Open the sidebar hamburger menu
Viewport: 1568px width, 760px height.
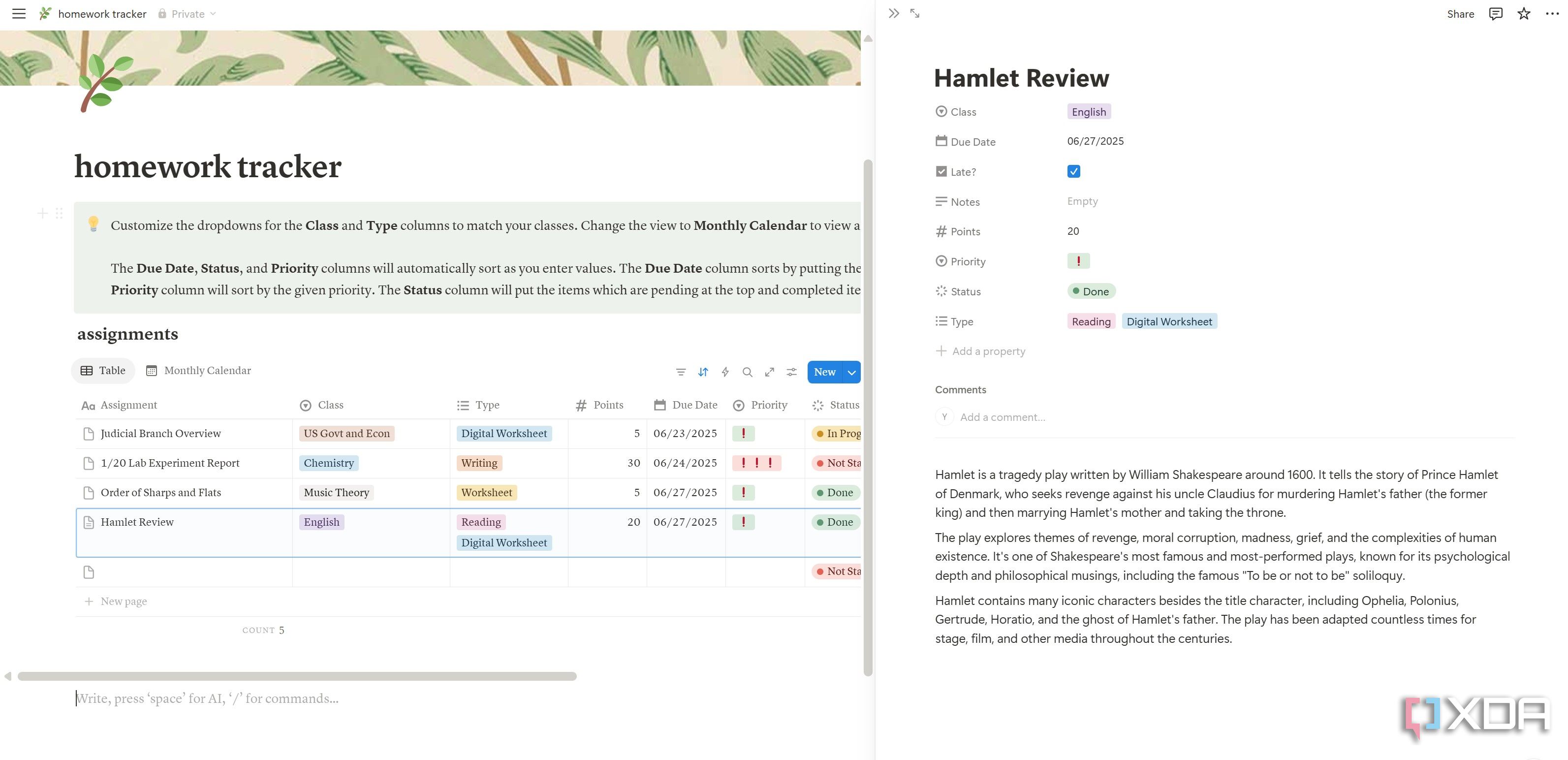(x=19, y=13)
